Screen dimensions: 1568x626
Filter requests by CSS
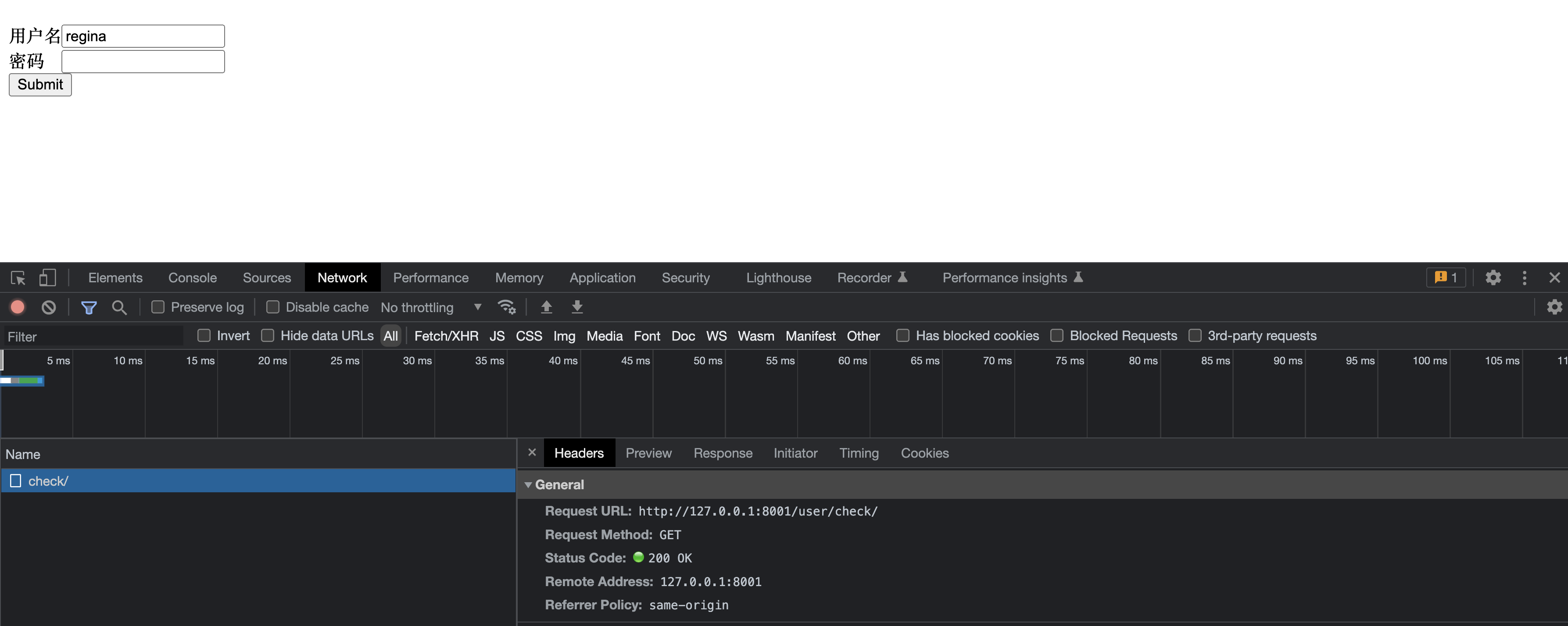tap(529, 336)
